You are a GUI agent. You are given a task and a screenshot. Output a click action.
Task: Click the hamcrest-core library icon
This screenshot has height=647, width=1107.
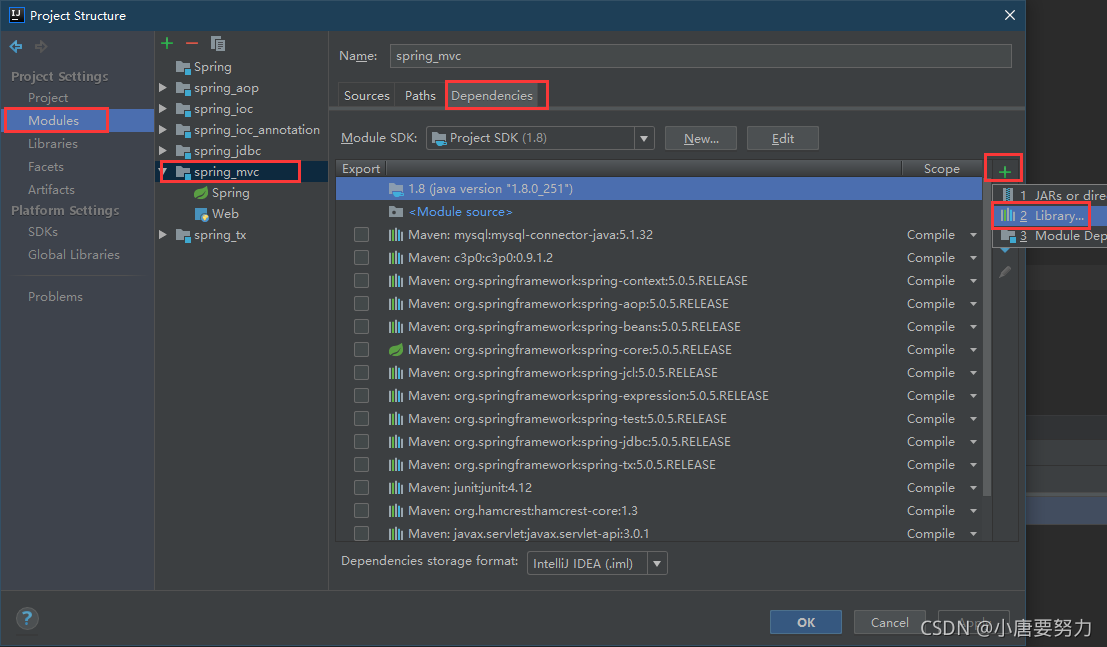(x=396, y=511)
